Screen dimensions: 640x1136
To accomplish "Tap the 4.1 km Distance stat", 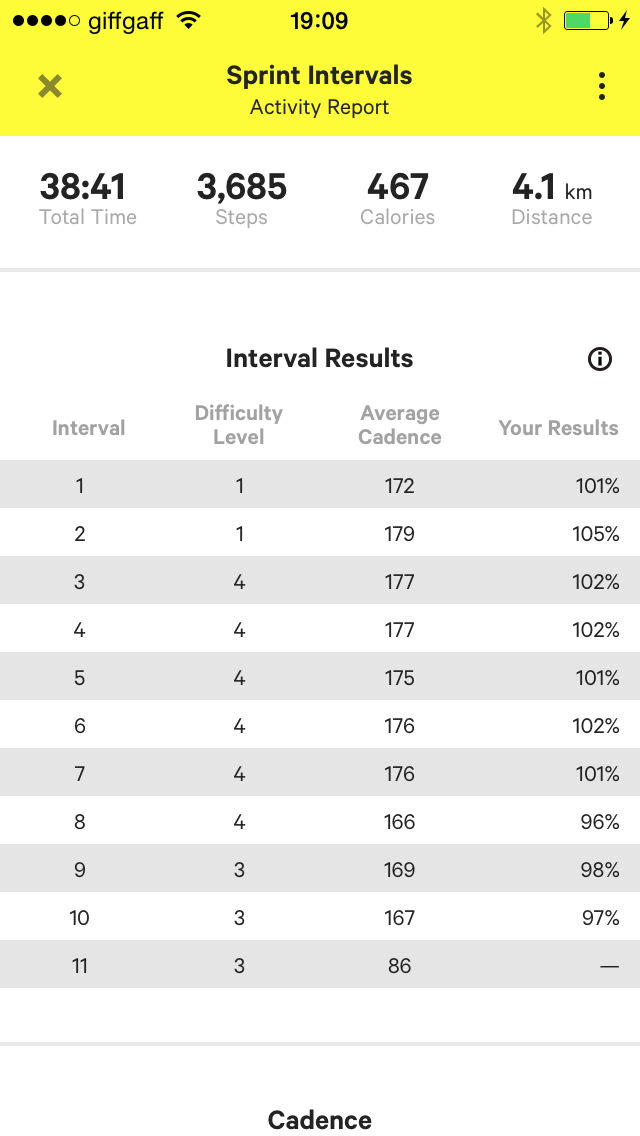I will 551,198.
